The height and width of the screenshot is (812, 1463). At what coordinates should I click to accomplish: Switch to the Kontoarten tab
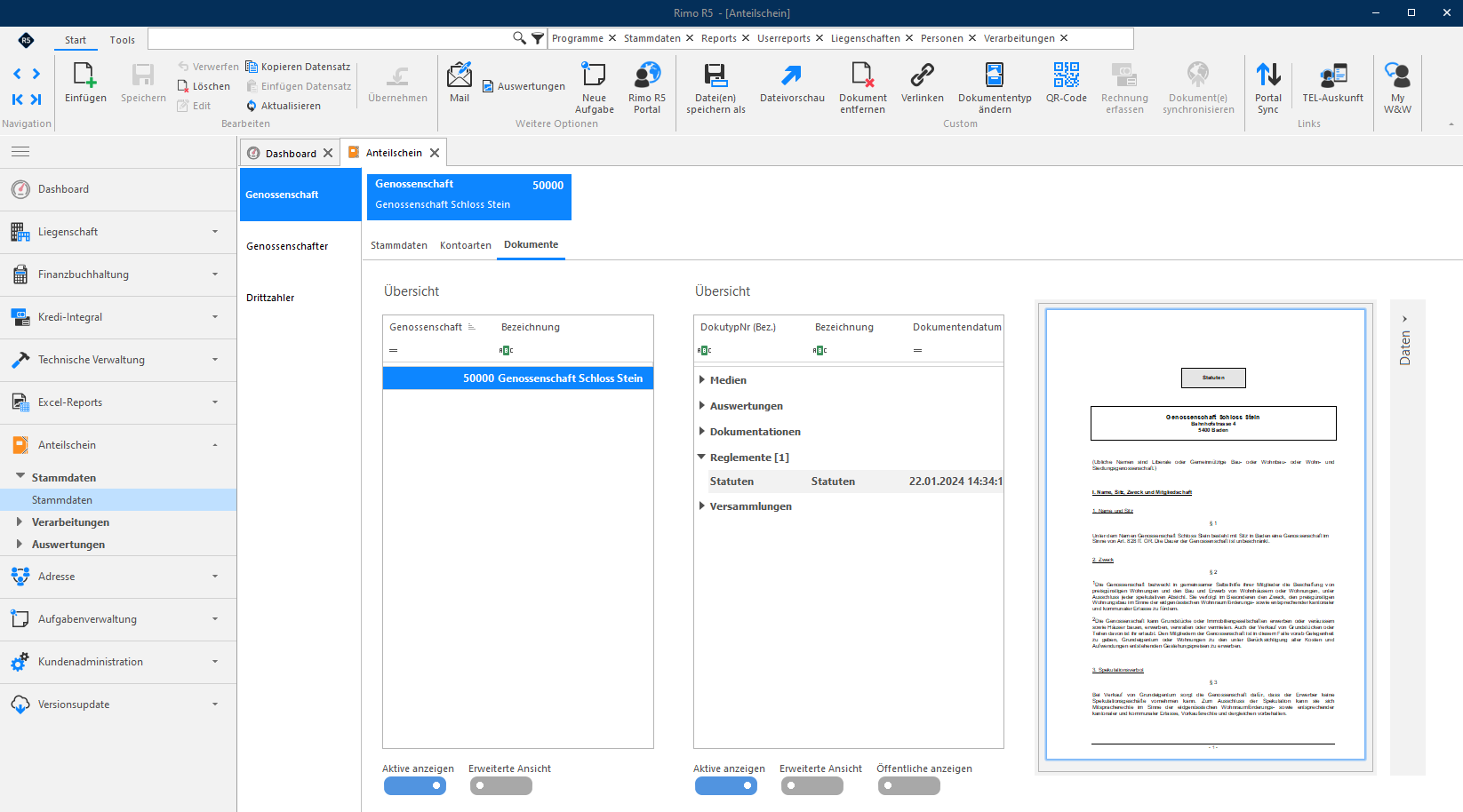tap(466, 245)
